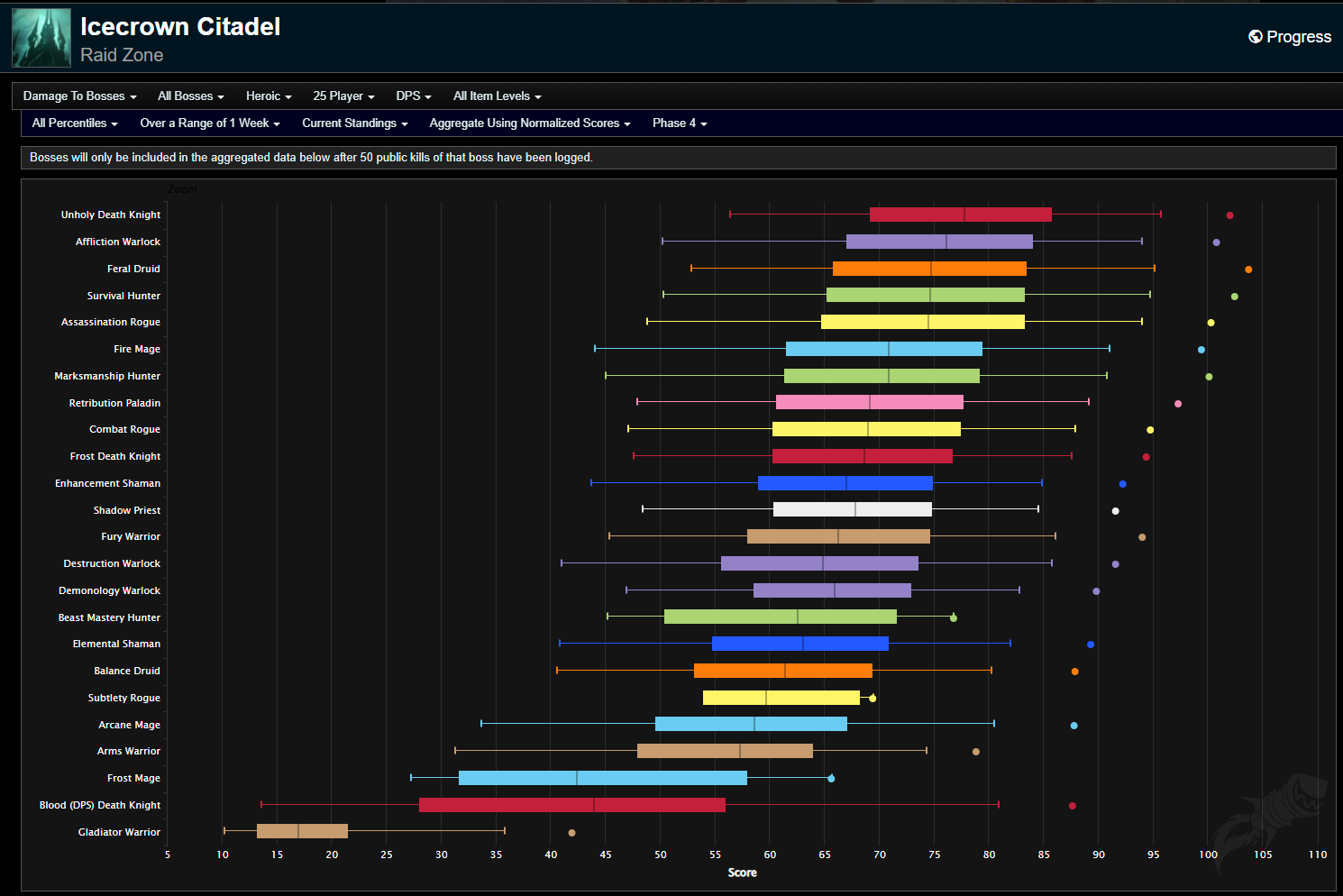
Task: Click the Icecrown Citadel zone thumbnail icon
Action: (x=41, y=38)
